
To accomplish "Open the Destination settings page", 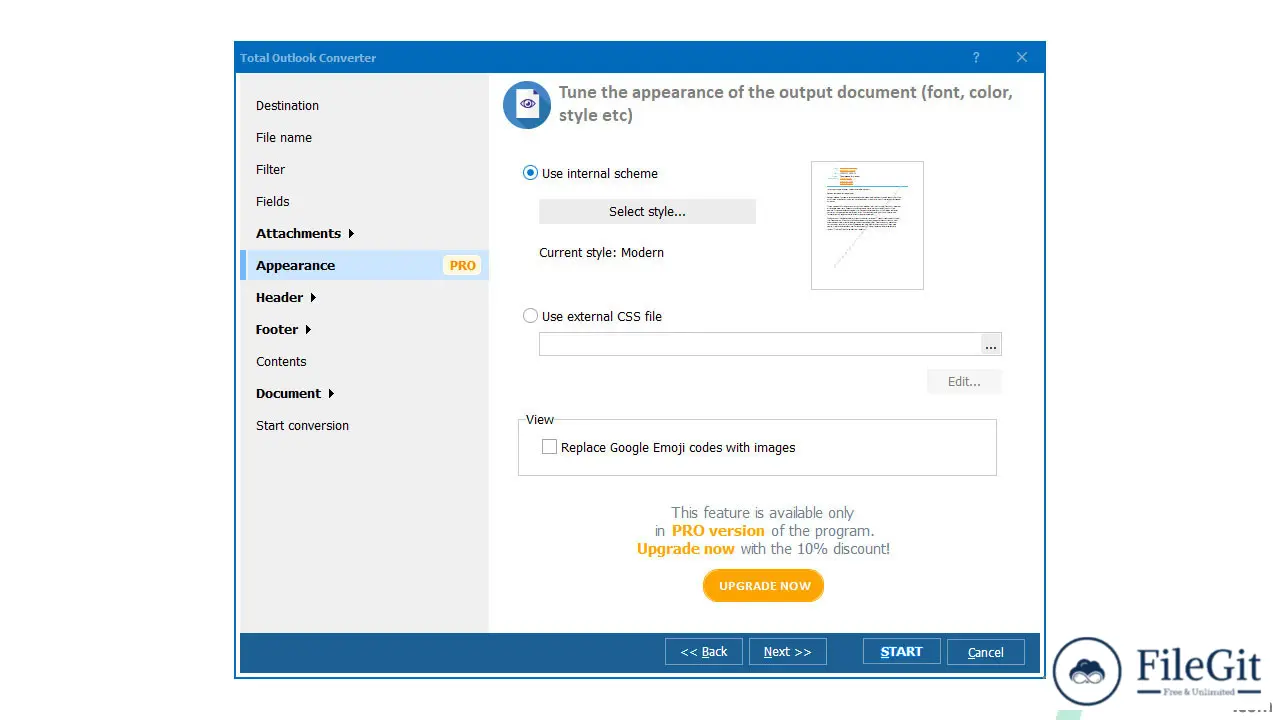I will 287,105.
